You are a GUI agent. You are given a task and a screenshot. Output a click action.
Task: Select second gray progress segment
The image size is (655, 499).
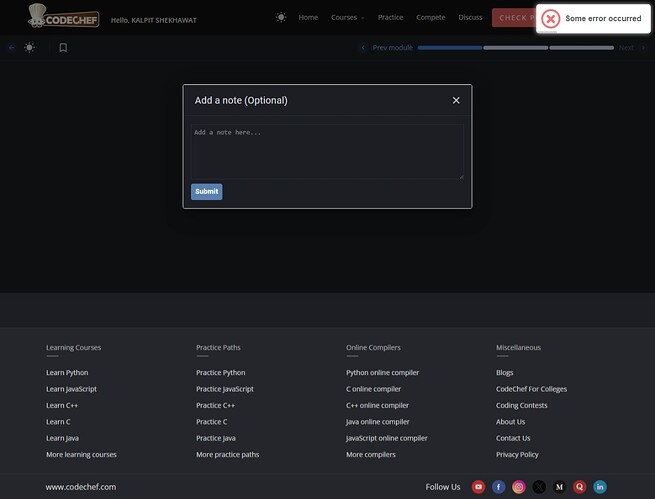(x=515, y=48)
